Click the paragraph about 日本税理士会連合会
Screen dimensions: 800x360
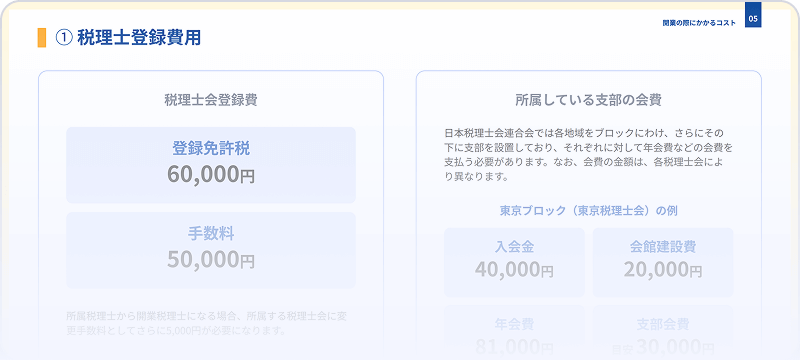pos(588,156)
